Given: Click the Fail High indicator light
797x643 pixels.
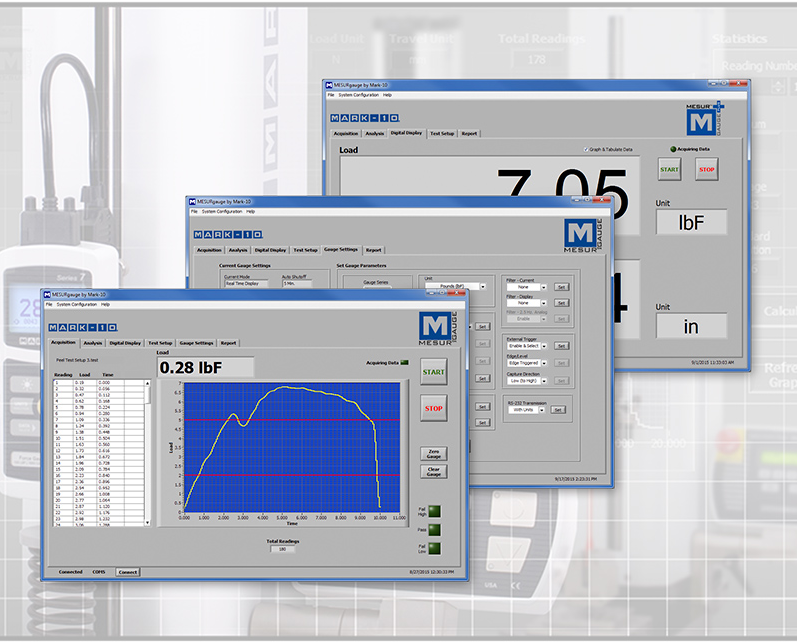Looking at the screenshot, I should click(x=435, y=511).
